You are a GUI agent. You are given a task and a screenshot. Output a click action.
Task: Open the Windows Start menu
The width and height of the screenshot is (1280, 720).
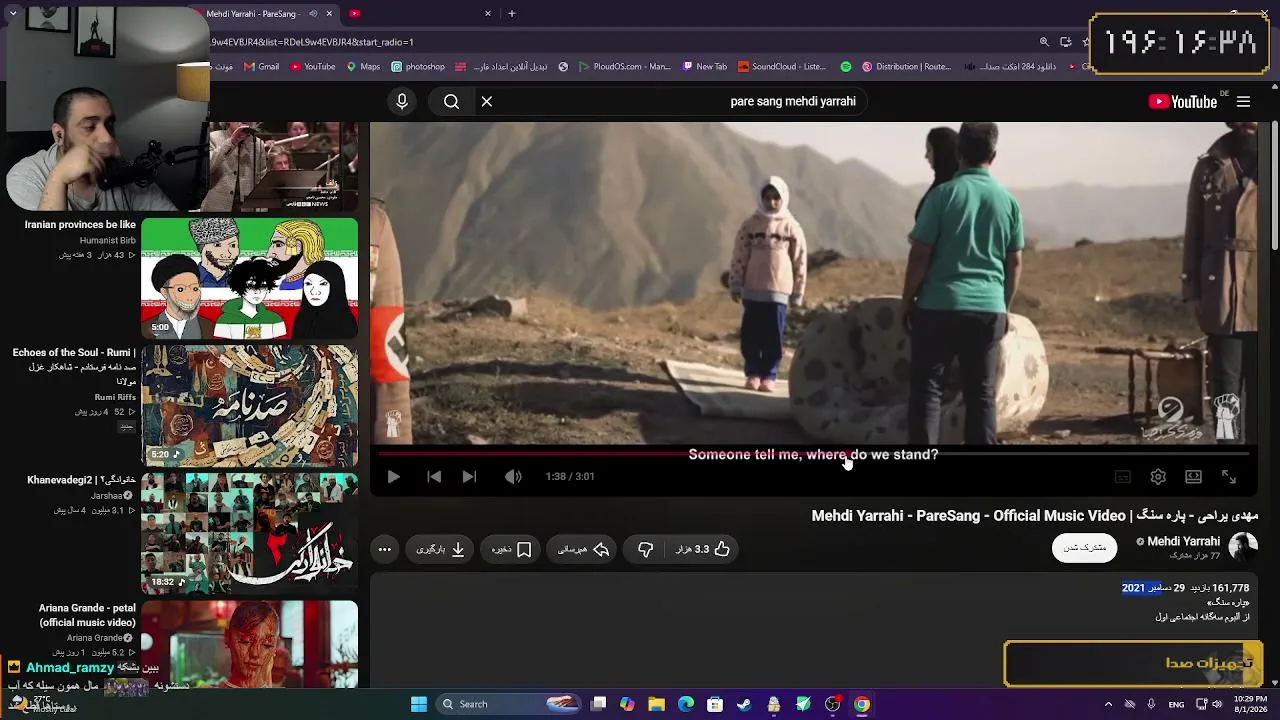(x=419, y=704)
